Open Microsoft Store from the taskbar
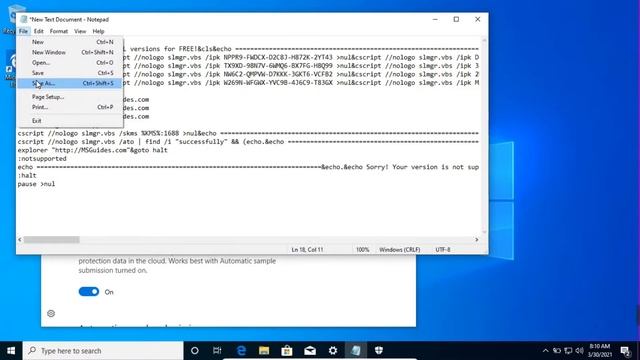The image size is (640, 360). pos(287,351)
